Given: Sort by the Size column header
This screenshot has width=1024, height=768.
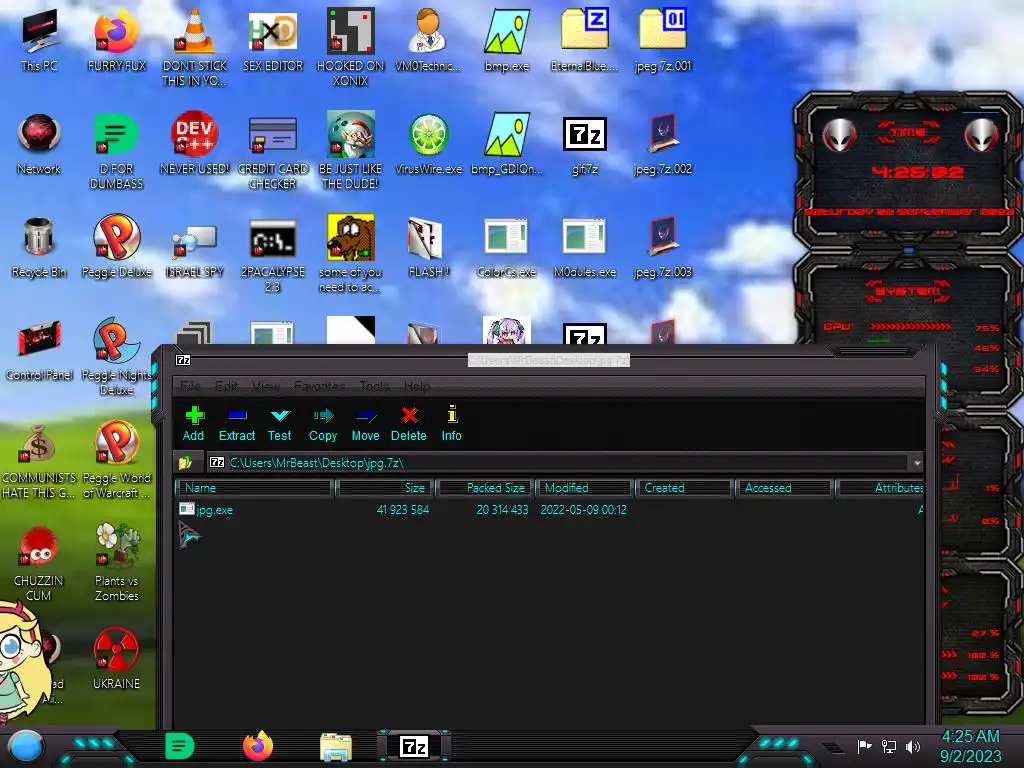Looking at the screenshot, I should [x=385, y=488].
